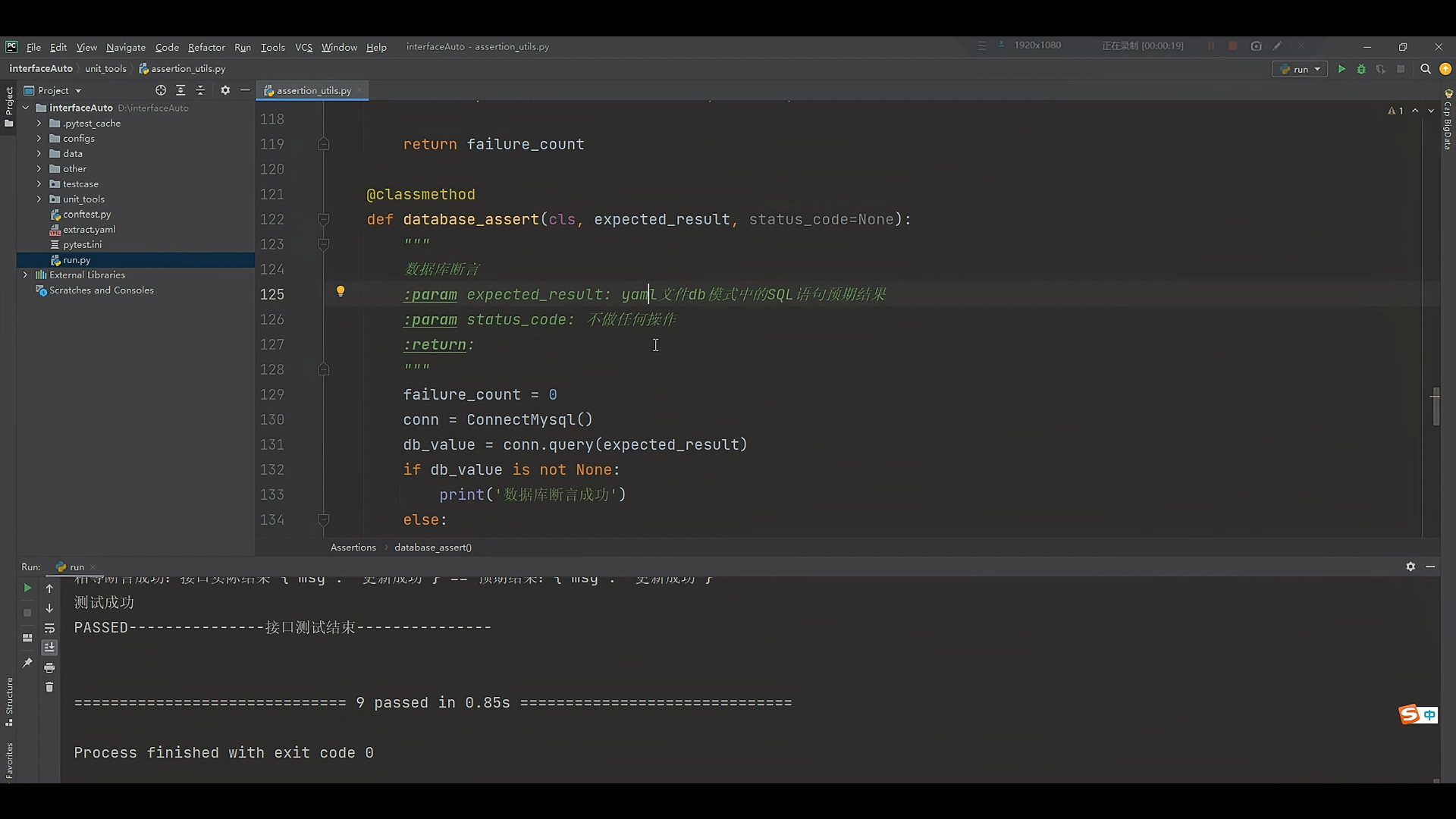Open the VCS menu
This screenshot has height=819, width=1456.
click(303, 47)
